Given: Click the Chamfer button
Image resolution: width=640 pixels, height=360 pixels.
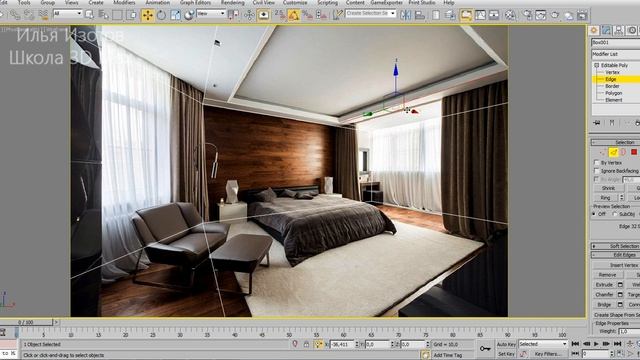Looking at the screenshot, I should [604, 295].
